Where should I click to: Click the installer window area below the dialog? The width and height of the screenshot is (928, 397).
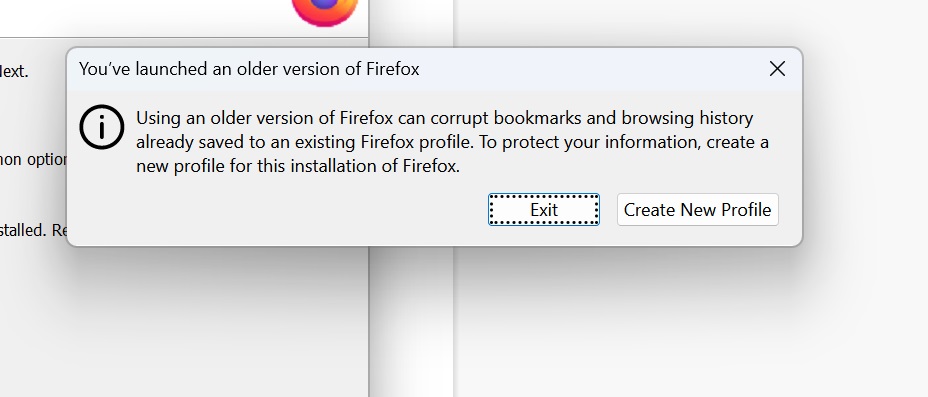[x=183, y=322]
